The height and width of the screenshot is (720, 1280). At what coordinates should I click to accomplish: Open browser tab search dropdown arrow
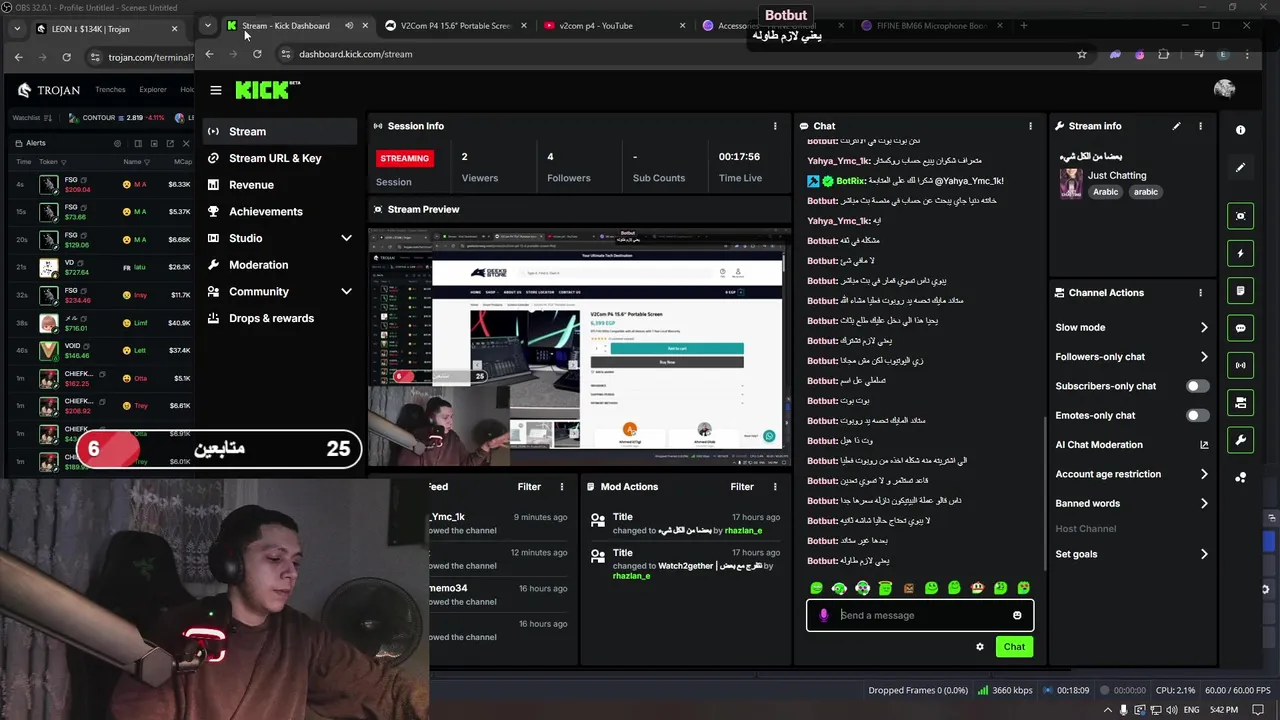pos(207,25)
